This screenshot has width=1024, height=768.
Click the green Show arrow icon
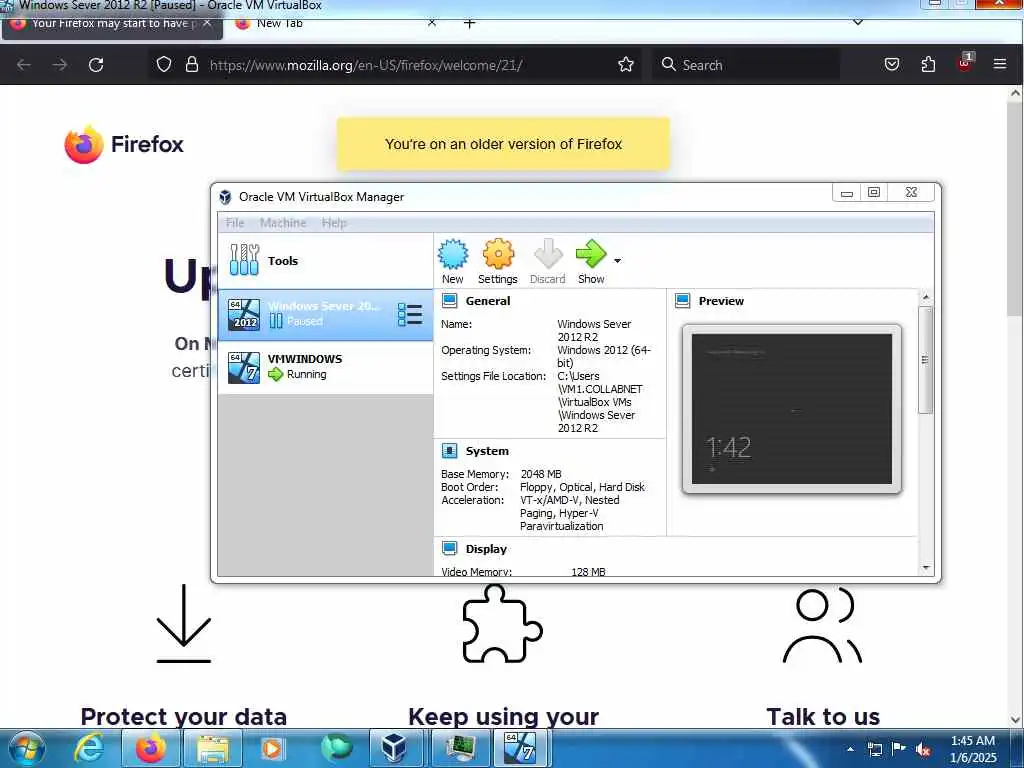(x=591, y=254)
